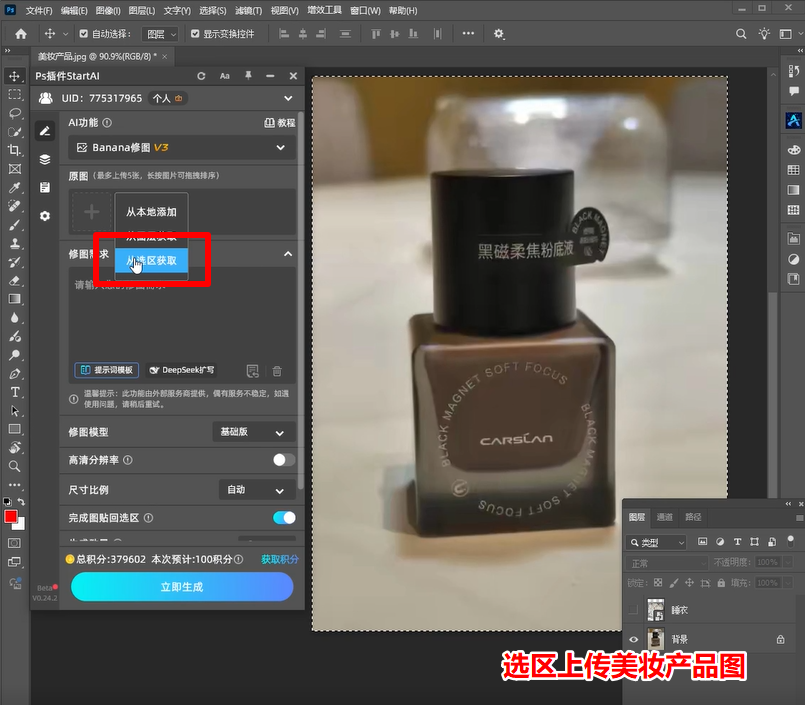Image resolution: width=805 pixels, height=705 pixels.
Task: Select the Pen tool
Action: (x=14, y=374)
